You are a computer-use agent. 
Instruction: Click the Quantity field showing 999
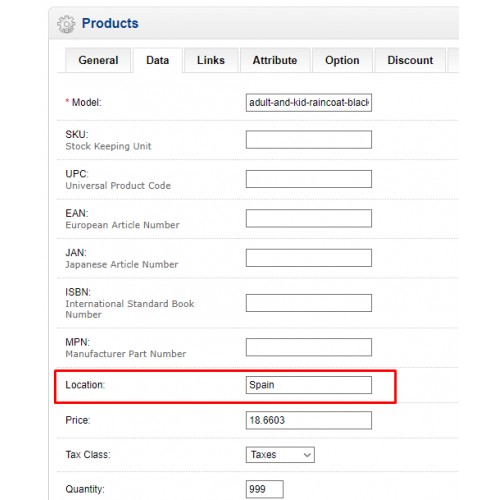(x=265, y=489)
